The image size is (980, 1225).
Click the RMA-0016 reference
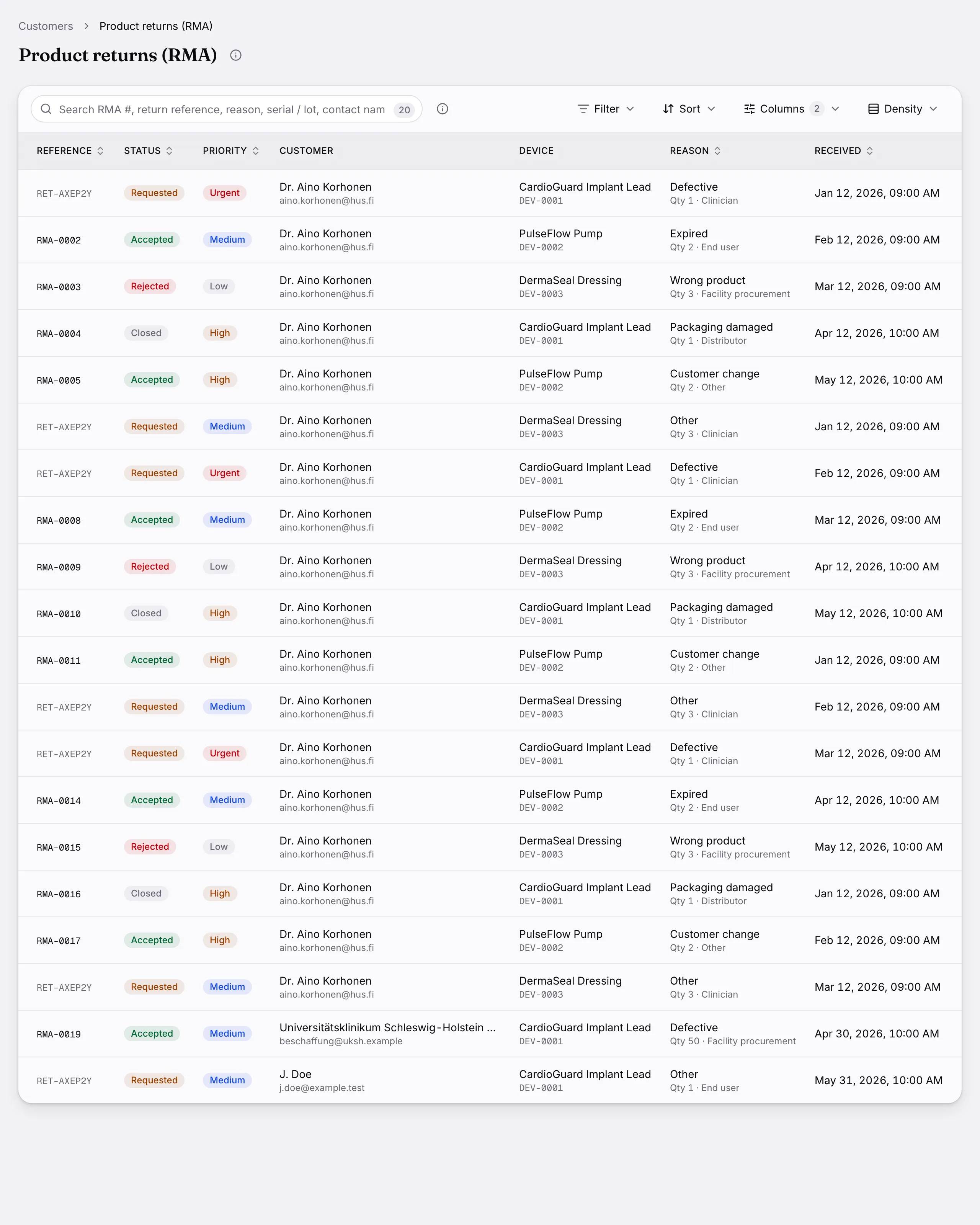point(59,894)
